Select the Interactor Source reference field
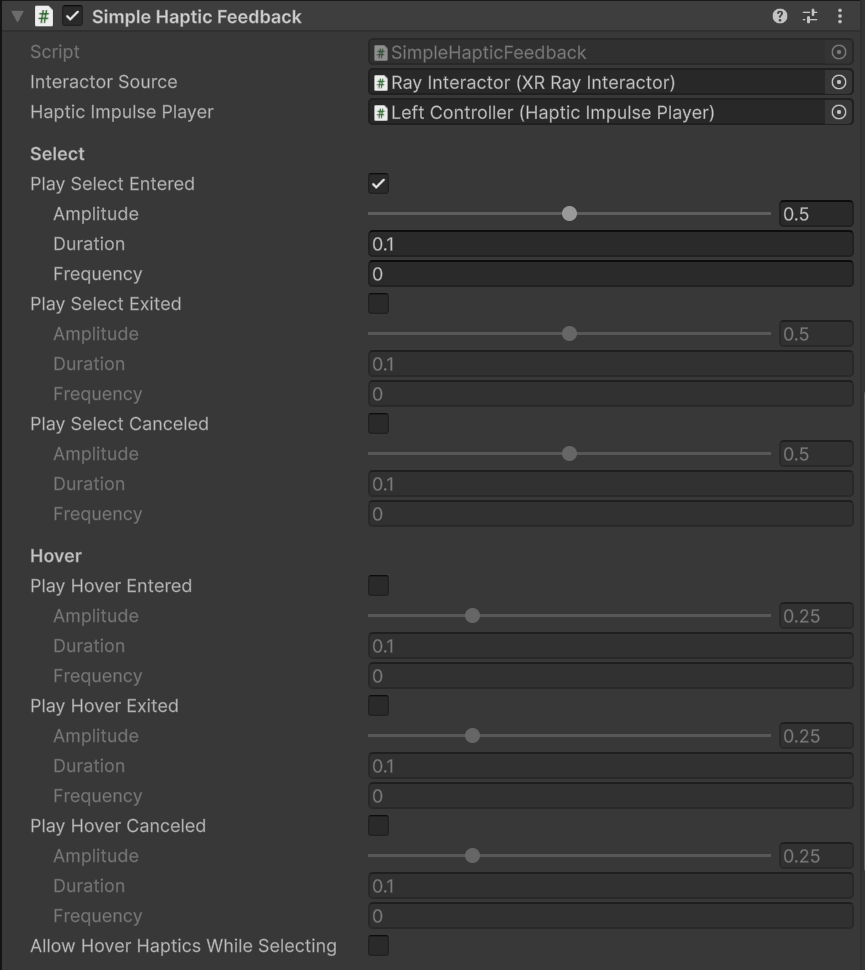The height and width of the screenshot is (970, 865). click(600, 82)
